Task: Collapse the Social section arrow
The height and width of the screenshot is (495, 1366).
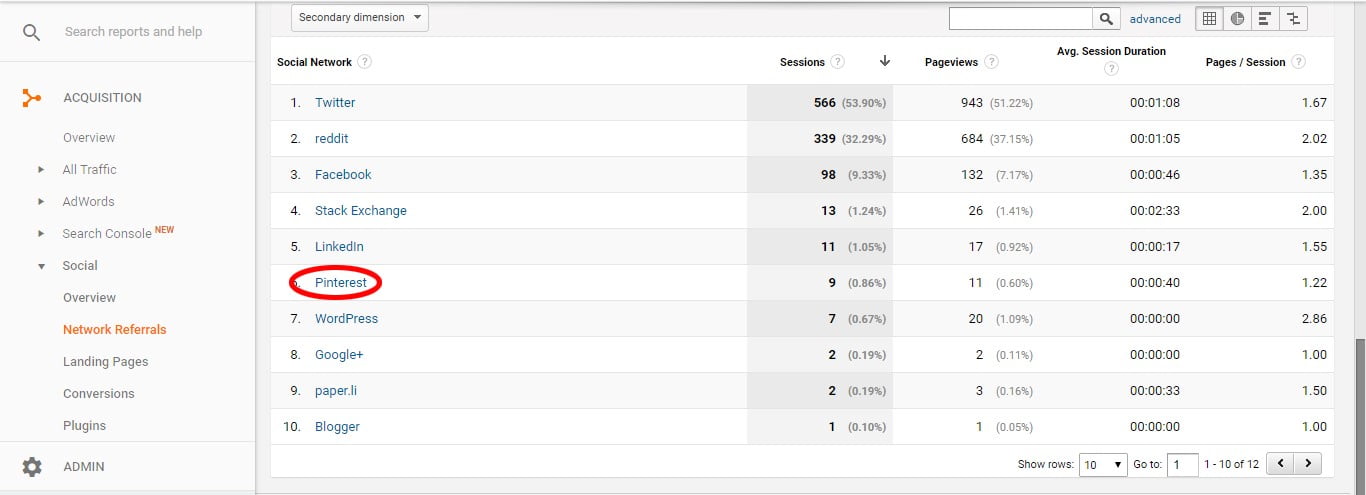Action: click(x=41, y=266)
